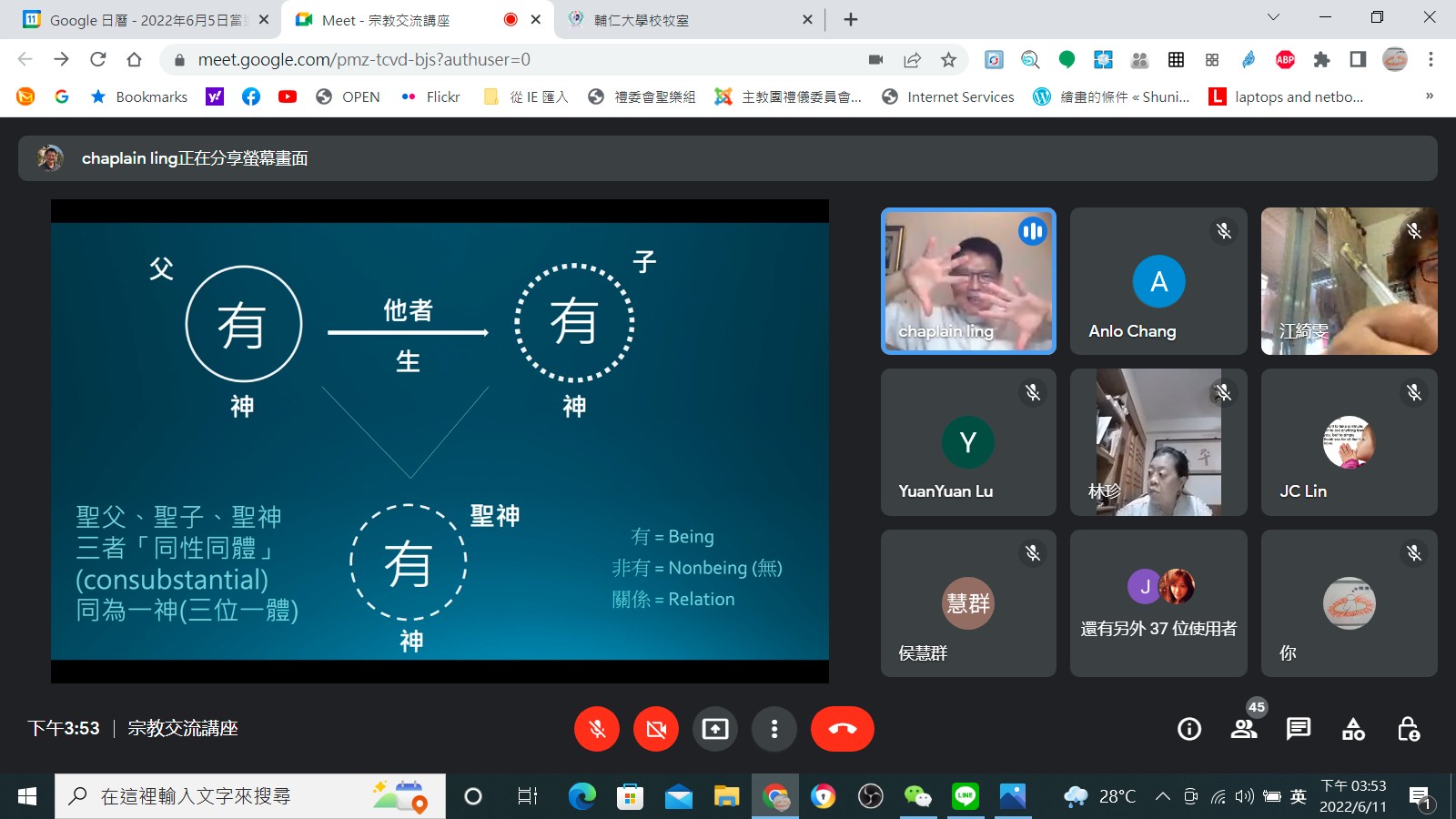Show the participants list with 45 people
Image resolution: width=1456 pixels, height=819 pixels.
pyautogui.click(x=1244, y=729)
